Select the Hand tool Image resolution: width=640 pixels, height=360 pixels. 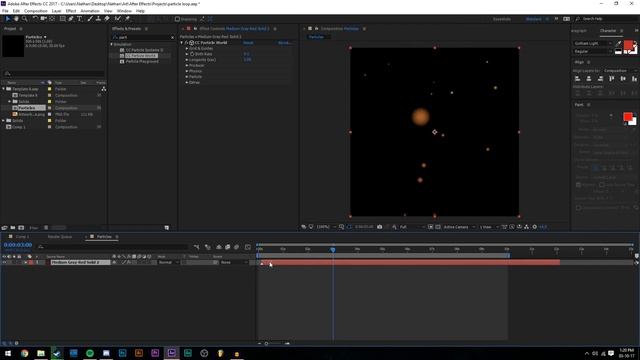point(16,19)
